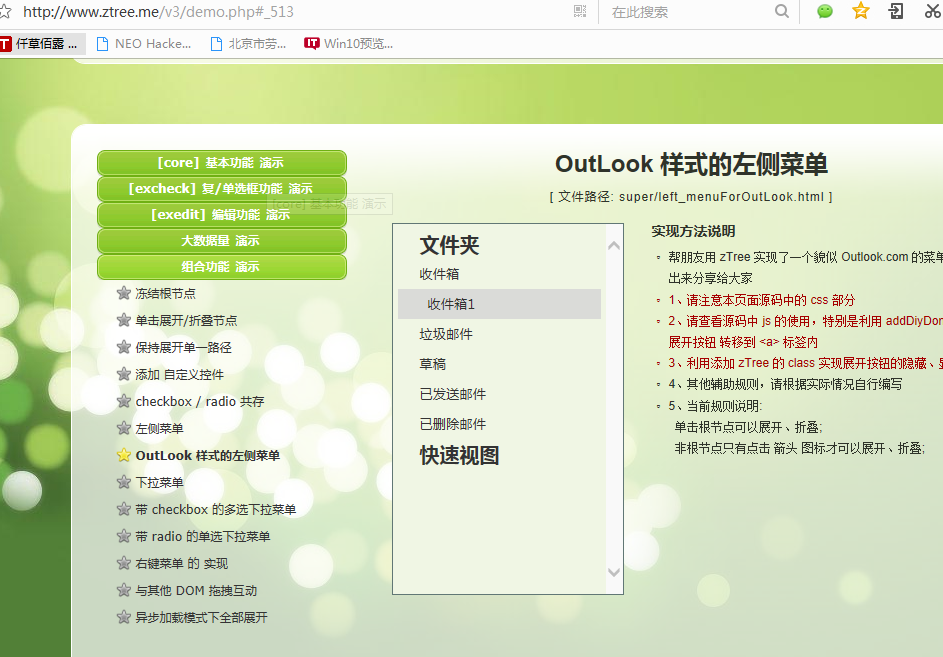Open the Win10预览... bookmark

349,43
